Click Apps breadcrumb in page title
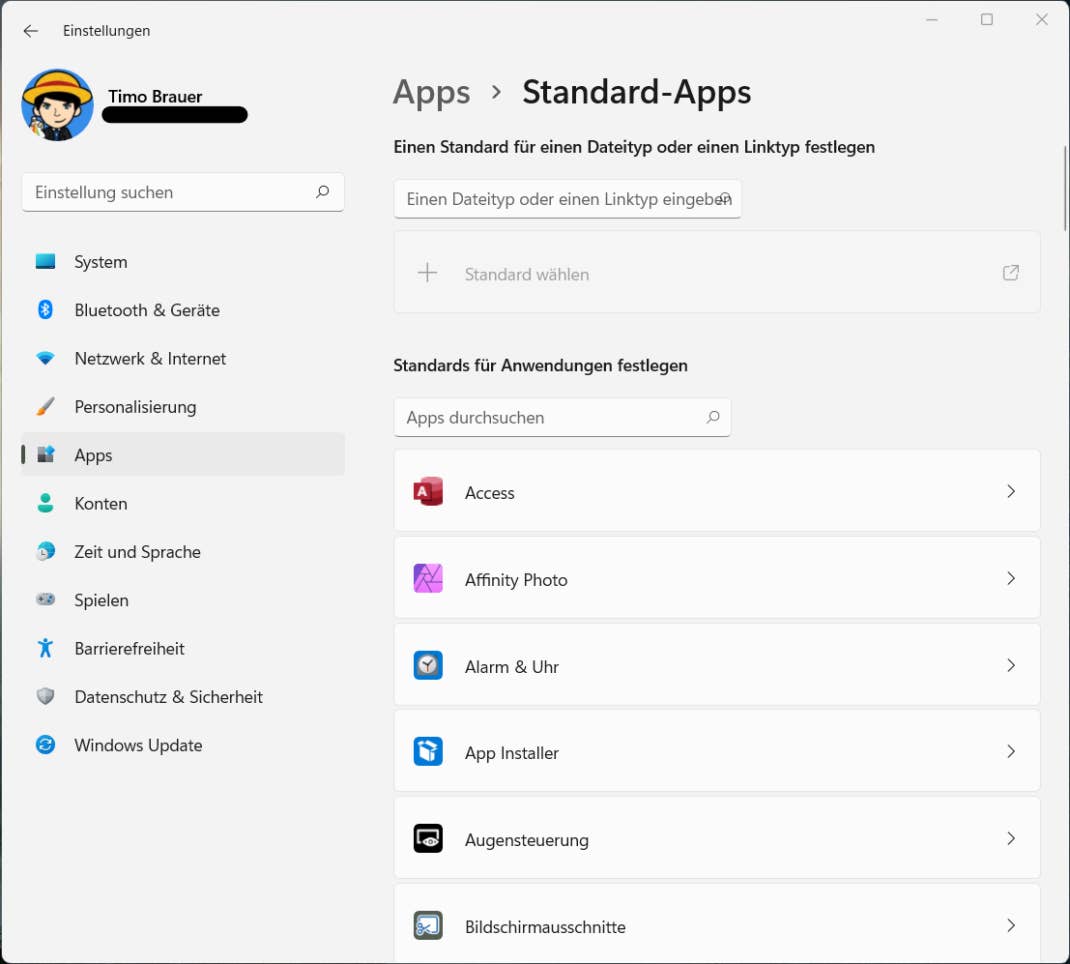Viewport: 1070px width, 964px height. (431, 92)
